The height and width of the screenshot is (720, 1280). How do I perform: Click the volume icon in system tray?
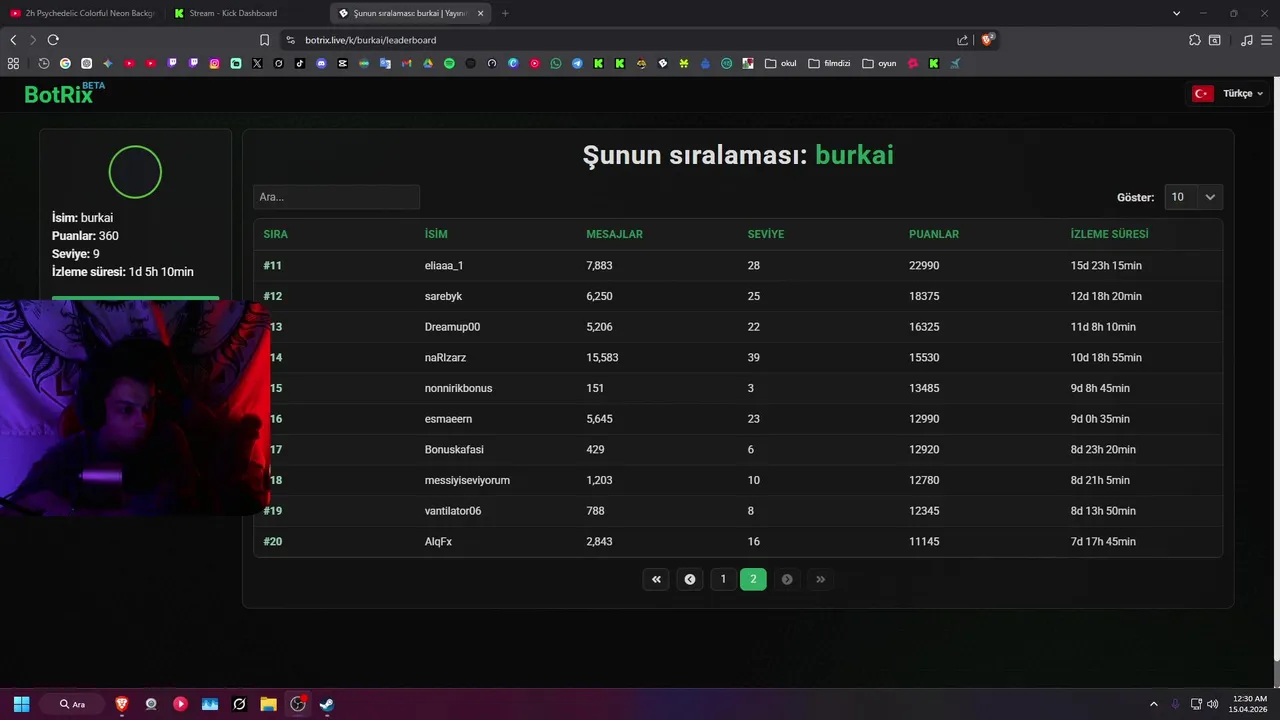(1212, 704)
